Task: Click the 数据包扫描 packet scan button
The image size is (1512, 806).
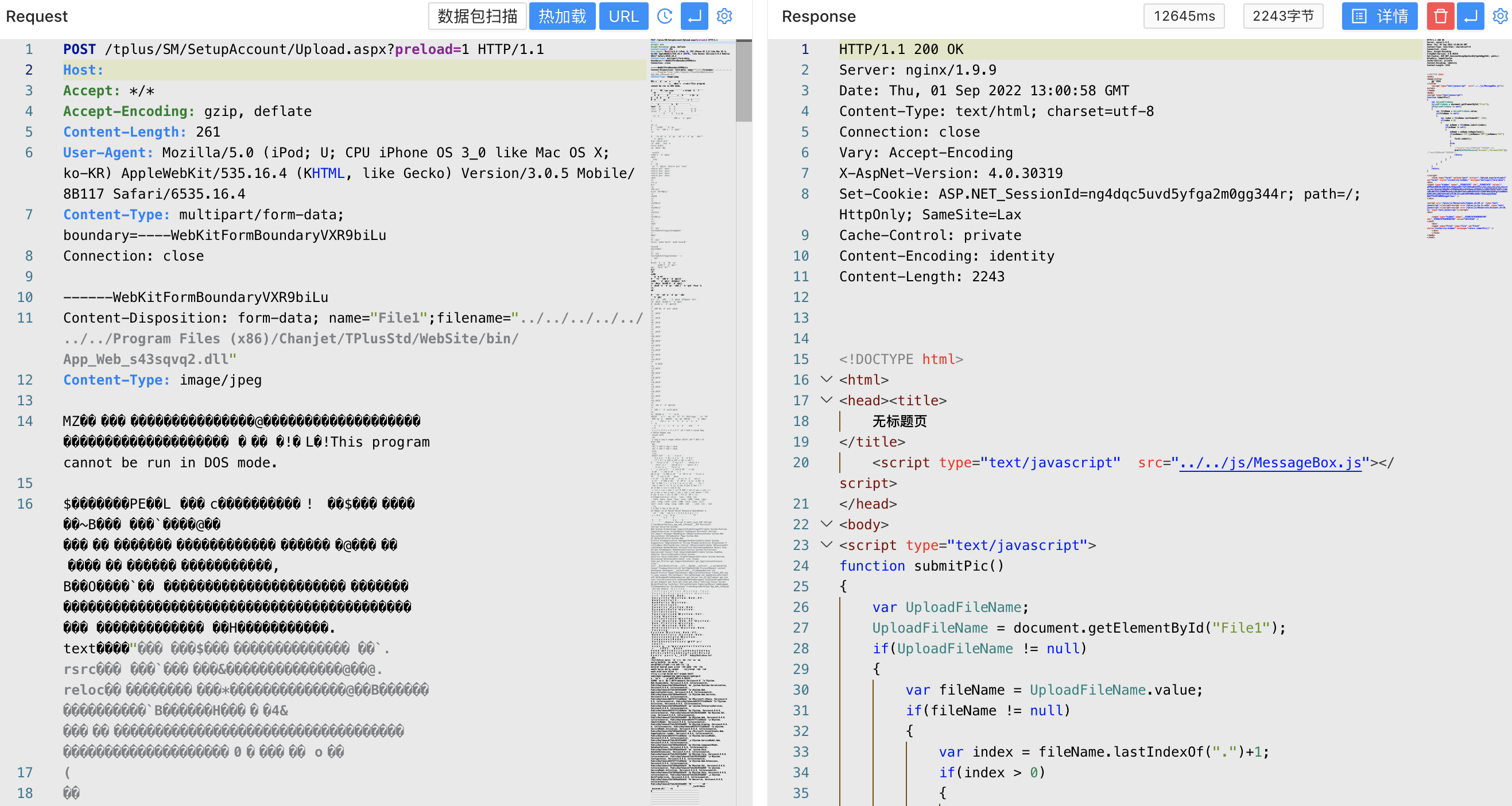Action: click(476, 16)
